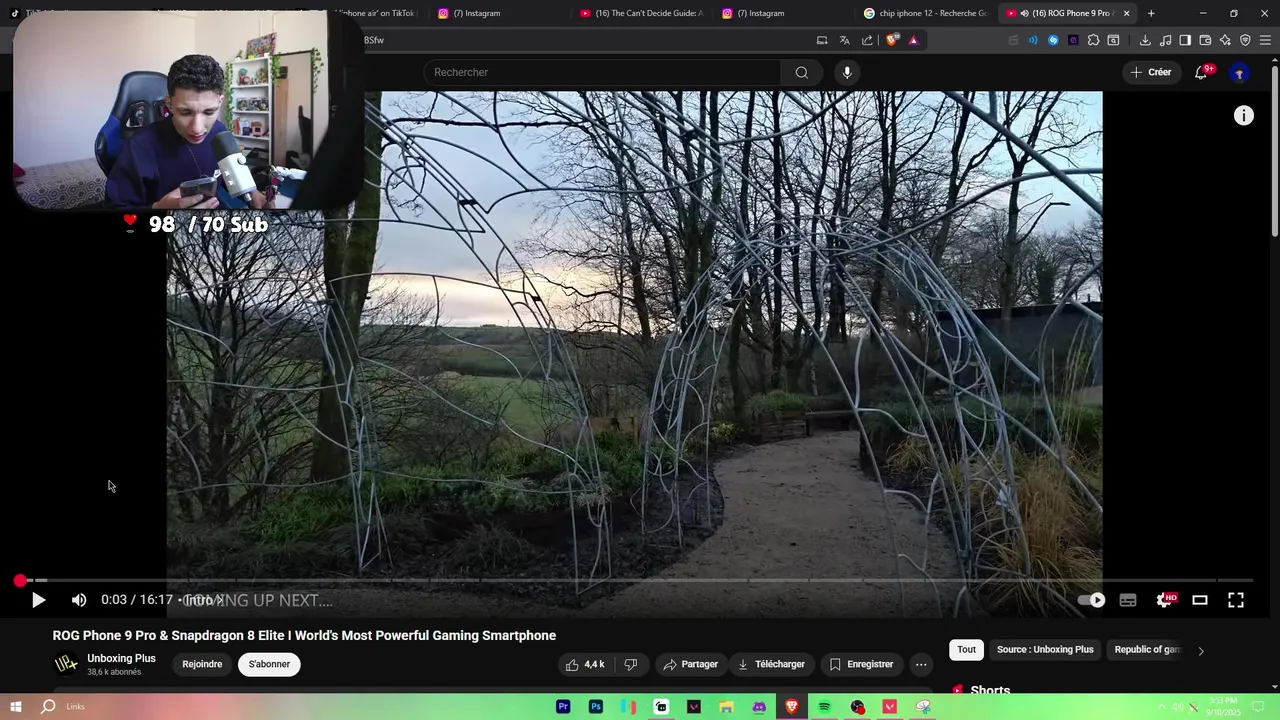Open the Intro chapter list in player
Image resolution: width=1280 pixels, height=720 pixels.
click(204, 600)
